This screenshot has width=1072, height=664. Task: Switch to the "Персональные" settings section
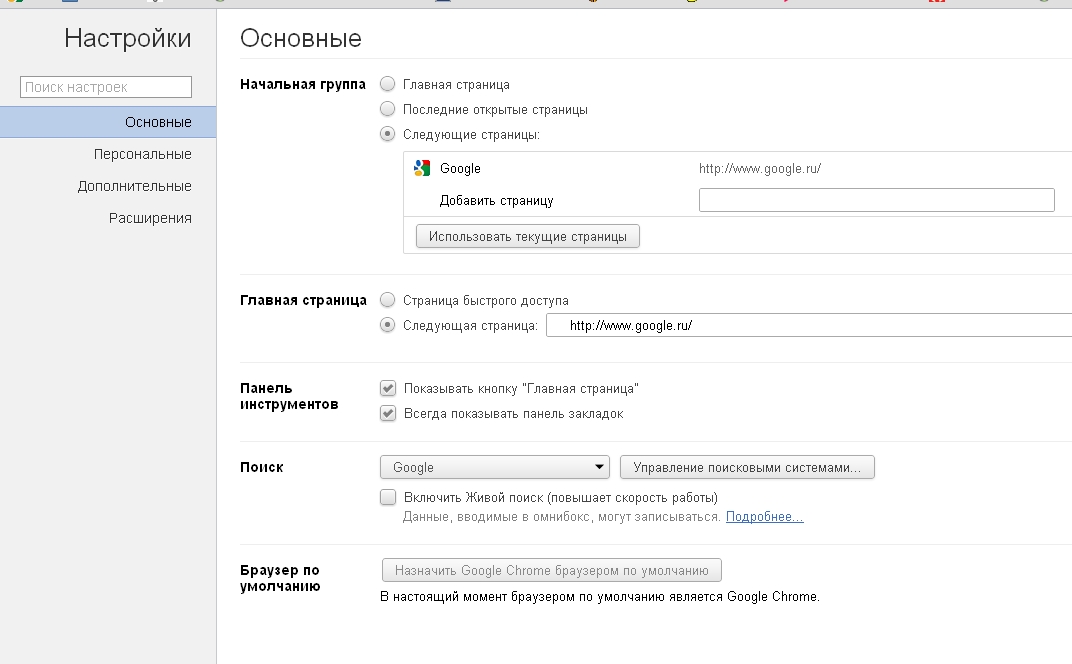click(x=143, y=154)
